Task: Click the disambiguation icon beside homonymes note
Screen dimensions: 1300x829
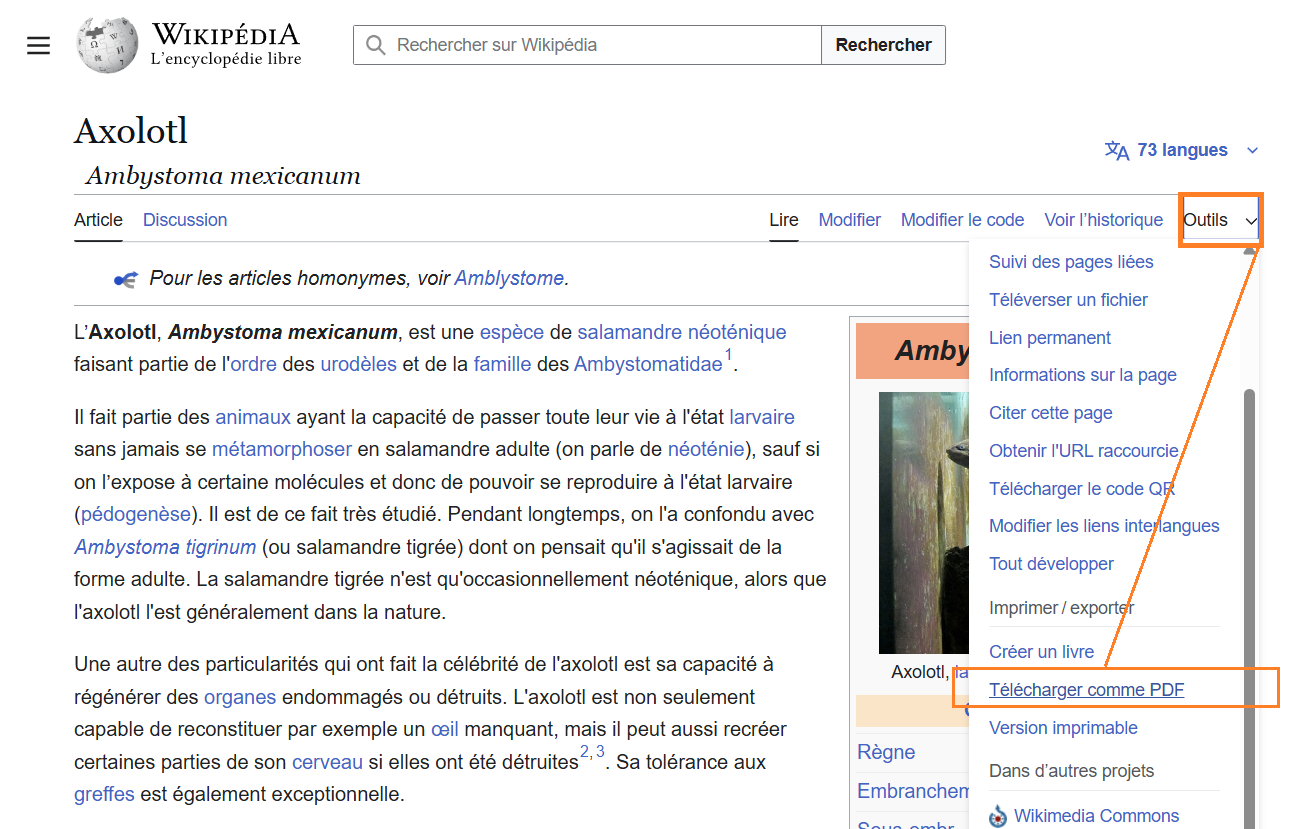Action: (125, 279)
